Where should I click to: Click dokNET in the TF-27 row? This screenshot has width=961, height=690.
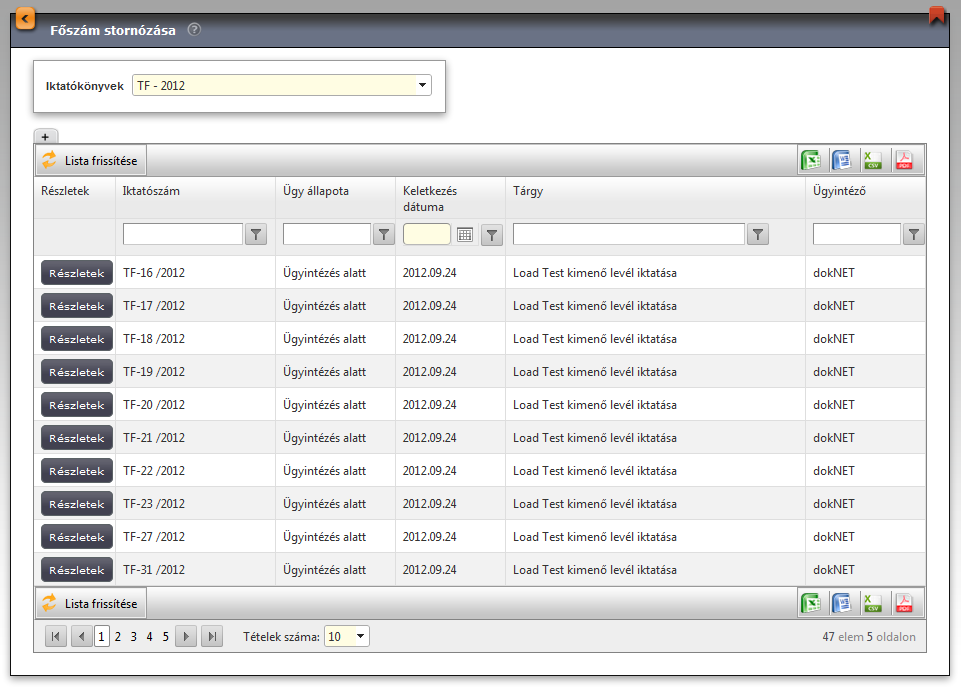[x=834, y=537]
